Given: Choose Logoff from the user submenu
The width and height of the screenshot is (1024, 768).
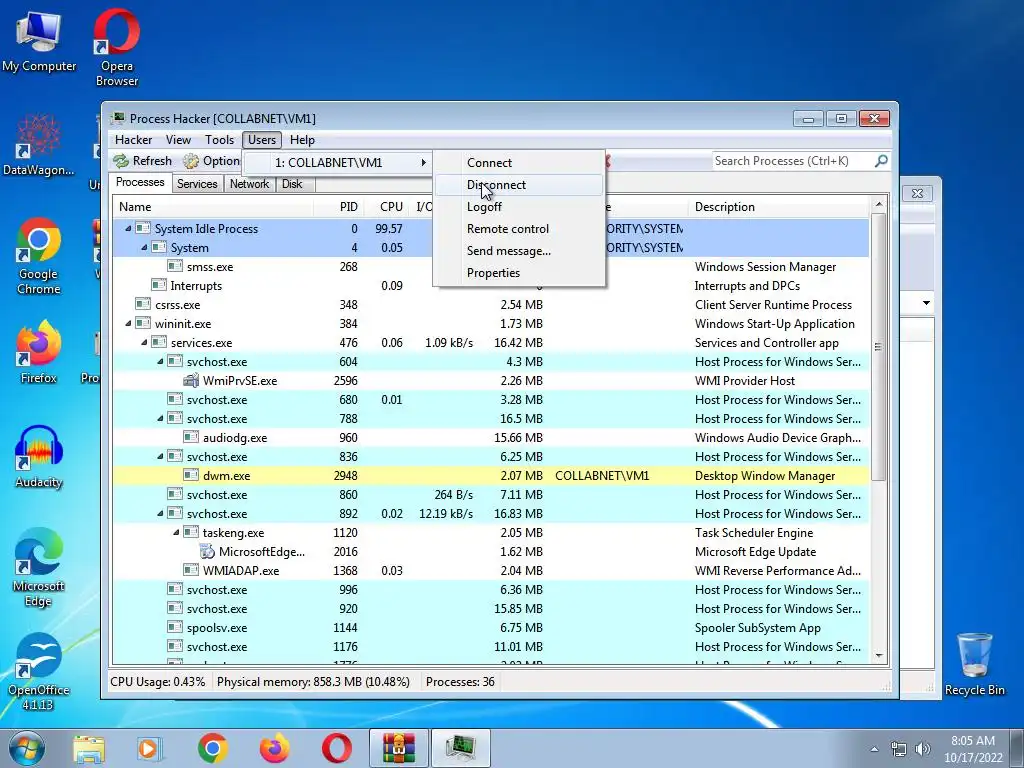Looking at the screenshot, I should coord(519,206).
